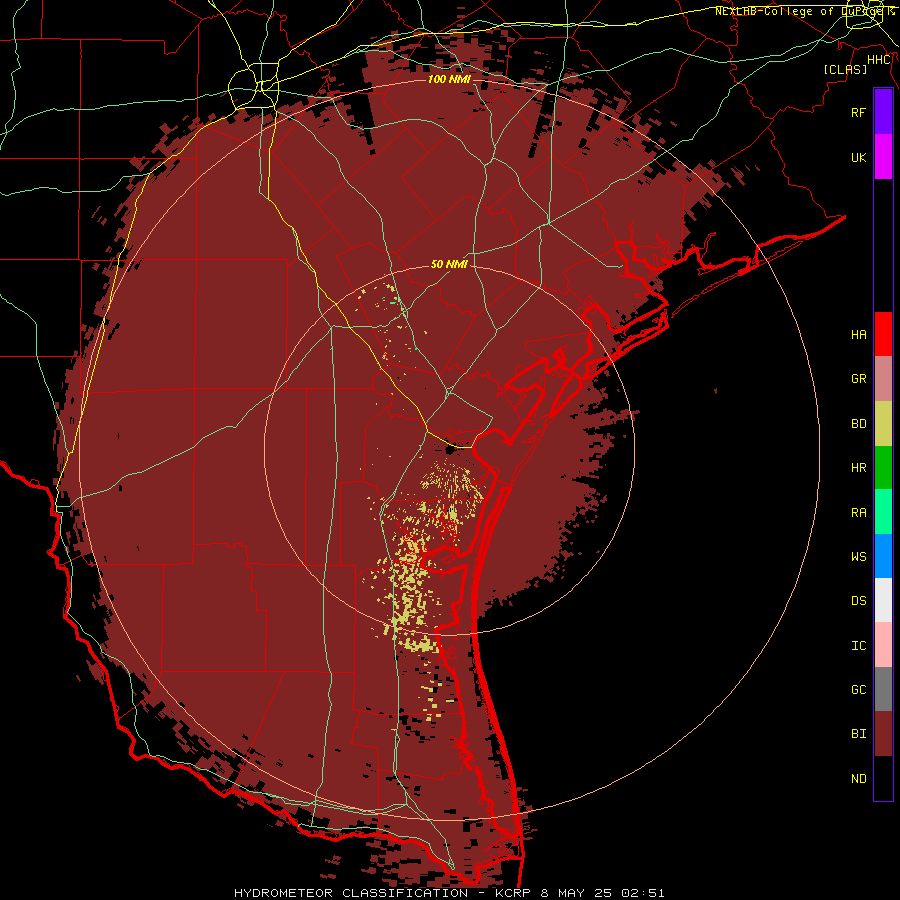Click the HR green legend swatch

(x=883, y=468)
